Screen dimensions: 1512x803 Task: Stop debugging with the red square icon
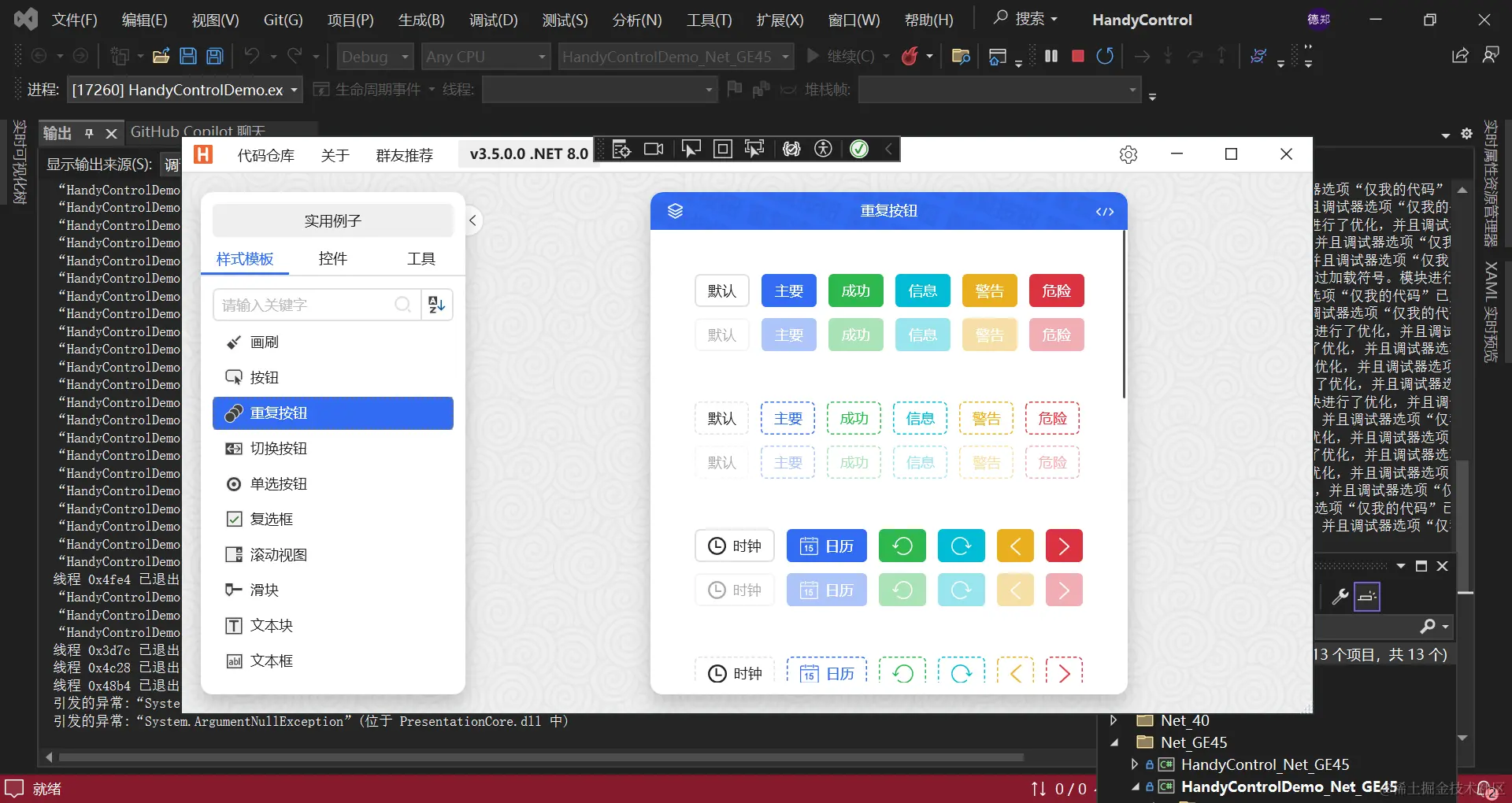(1078, 56)
